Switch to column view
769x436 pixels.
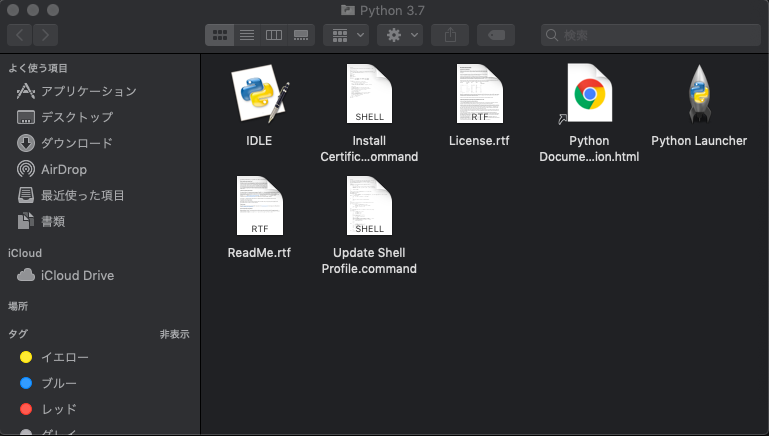(274, 35)
